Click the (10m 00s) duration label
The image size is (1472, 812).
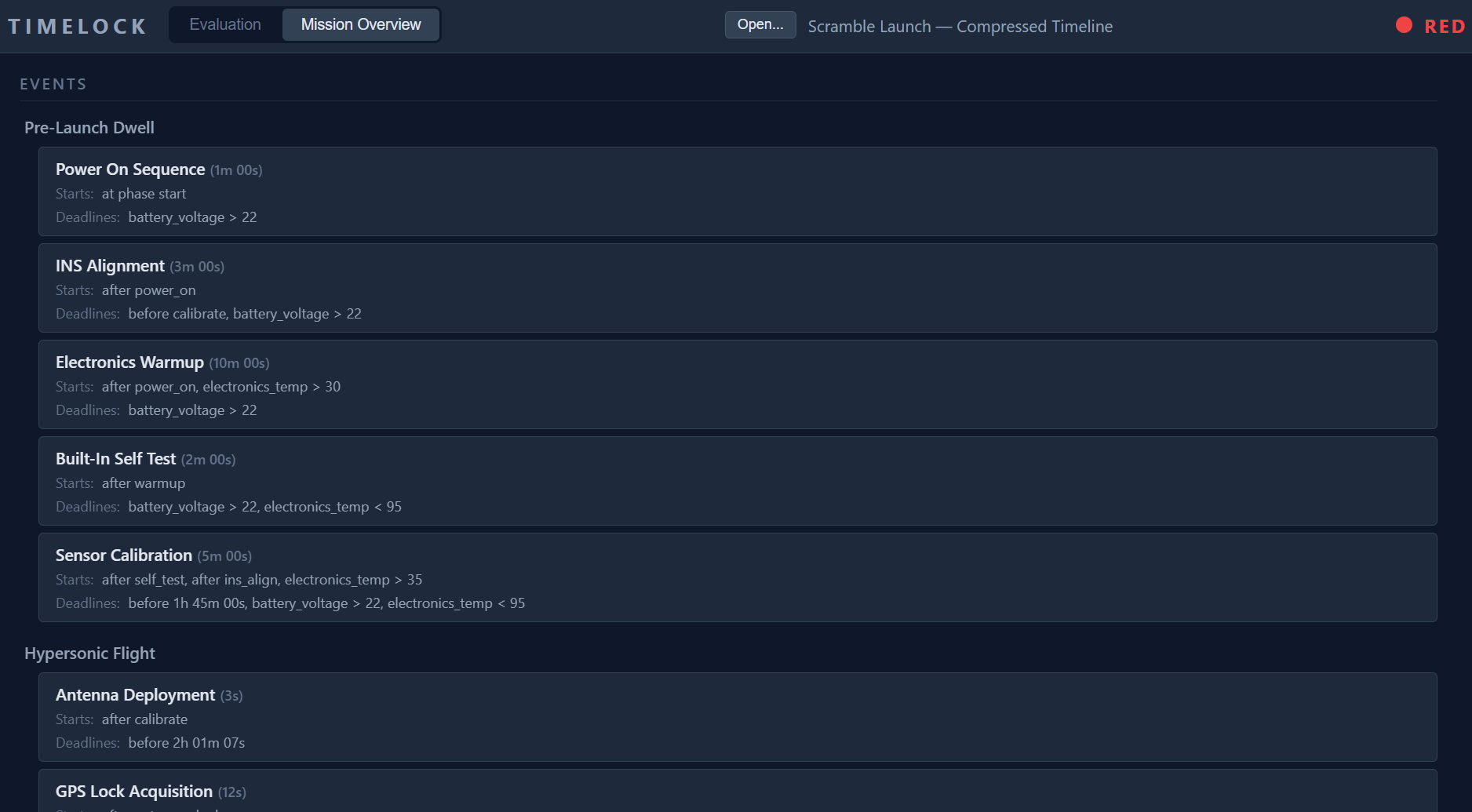pyautogui.click(x=239, y=363)
